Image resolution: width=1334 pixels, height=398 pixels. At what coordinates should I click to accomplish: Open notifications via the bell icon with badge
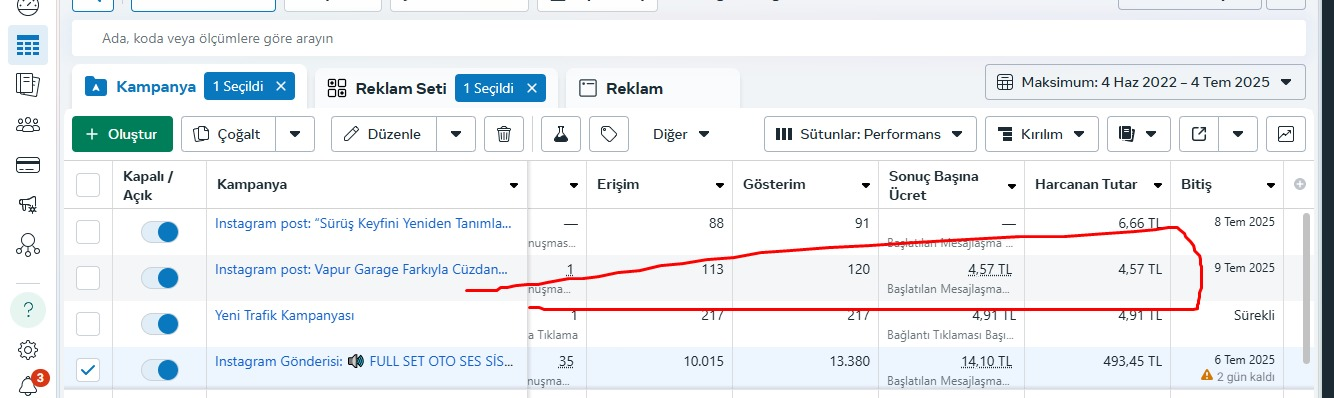(28, 386)
